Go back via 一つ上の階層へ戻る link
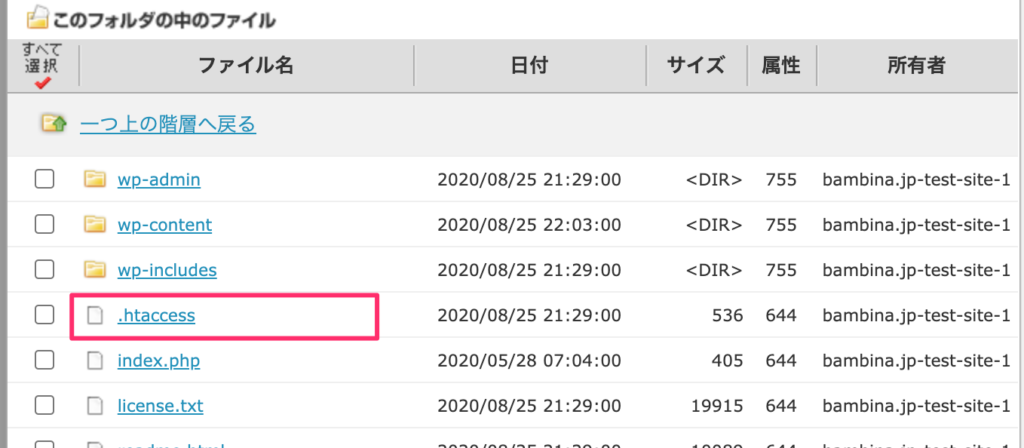The height and width of the screenshot is (448, 1024). [168, 125]
